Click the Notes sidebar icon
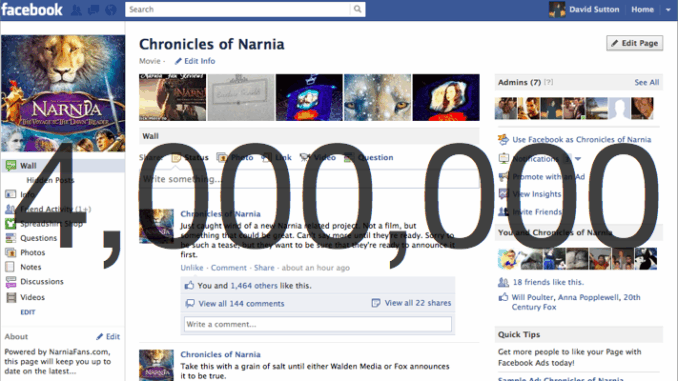Viewport: 678px width, 381px height. (10, 267)
